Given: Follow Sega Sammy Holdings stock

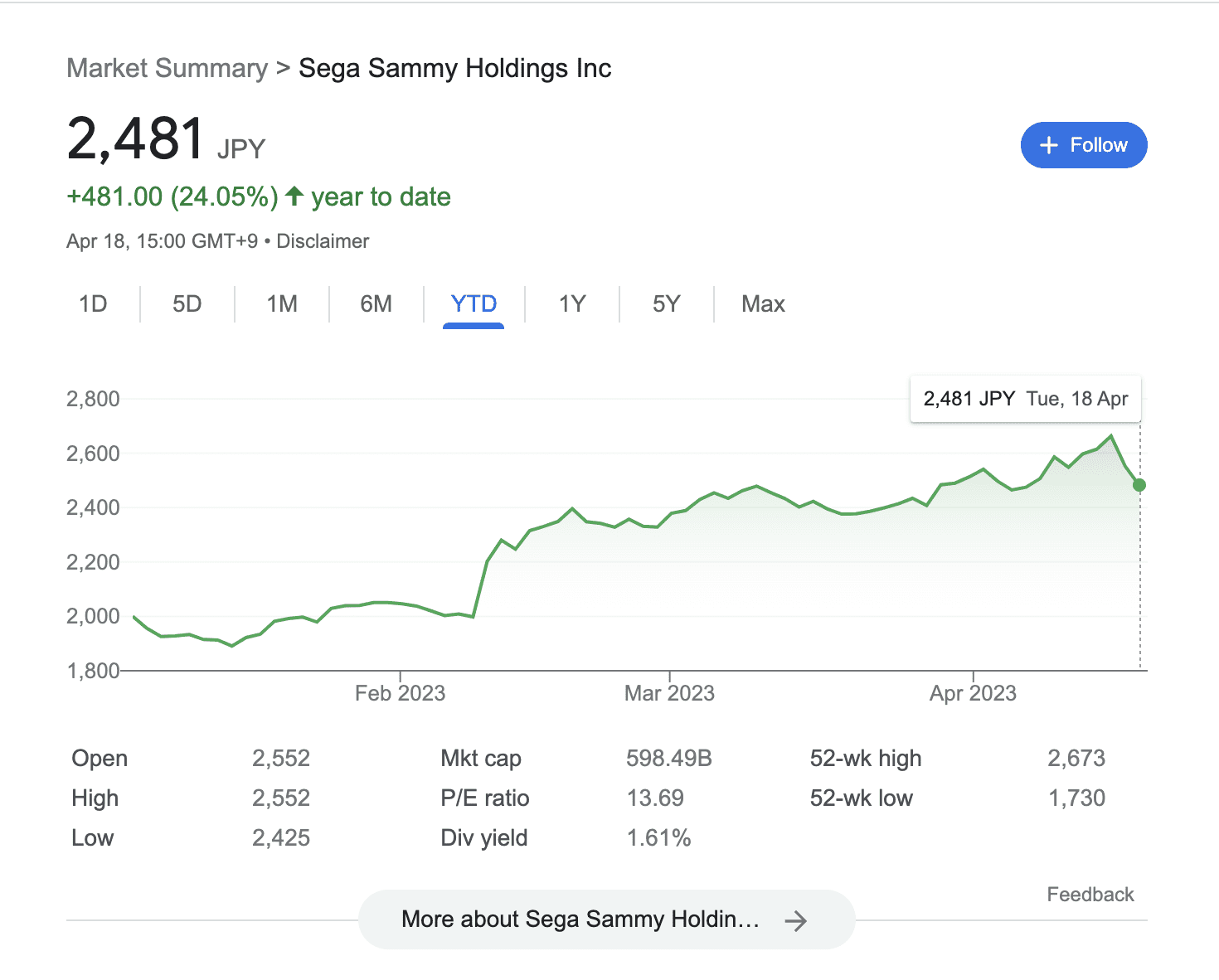Looking at the screenshot, I should pyautogui.click(x=1083, y=145).
